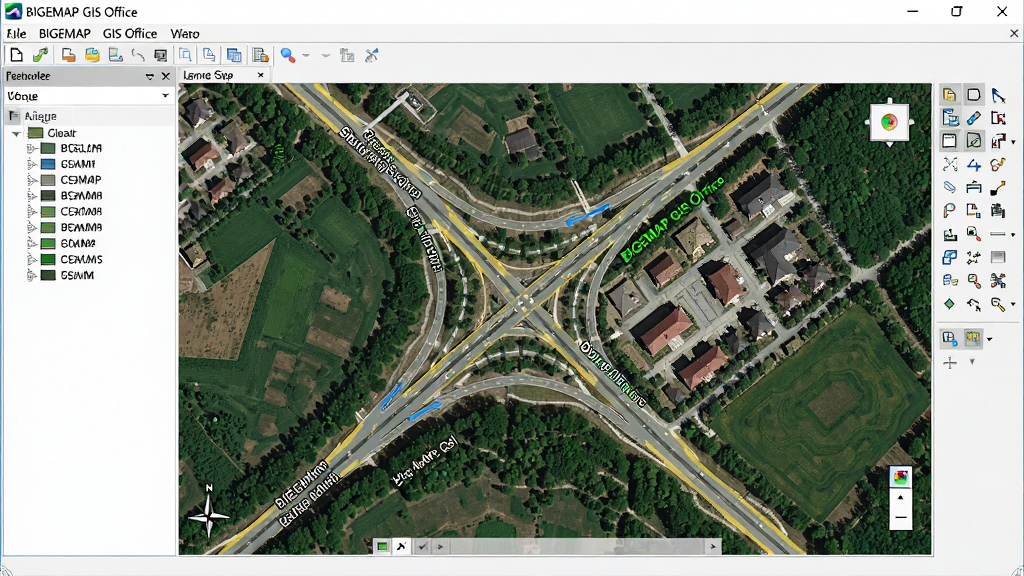1024x576 pixels.
Task: Click the blue magnifier search toolbar icon
Action: (x=288, y=56)
